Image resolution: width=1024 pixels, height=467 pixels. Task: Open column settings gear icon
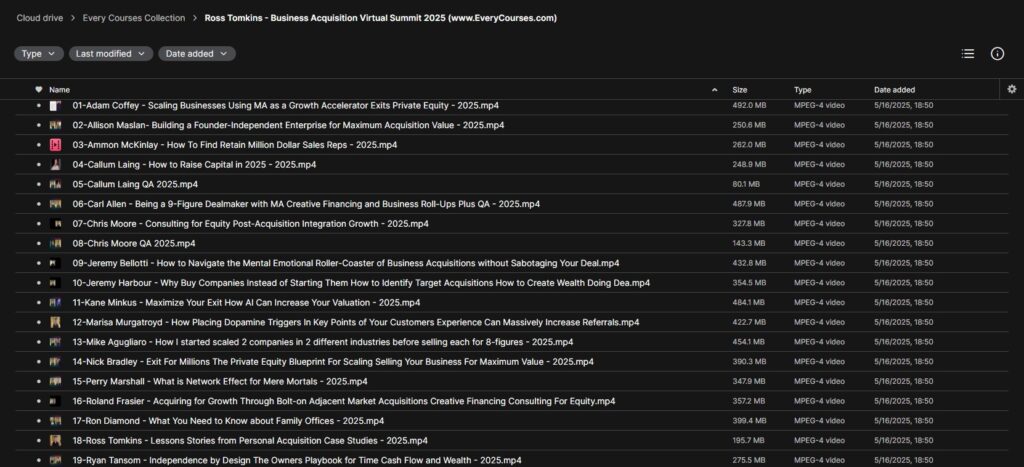click(x=1012, y=89)
